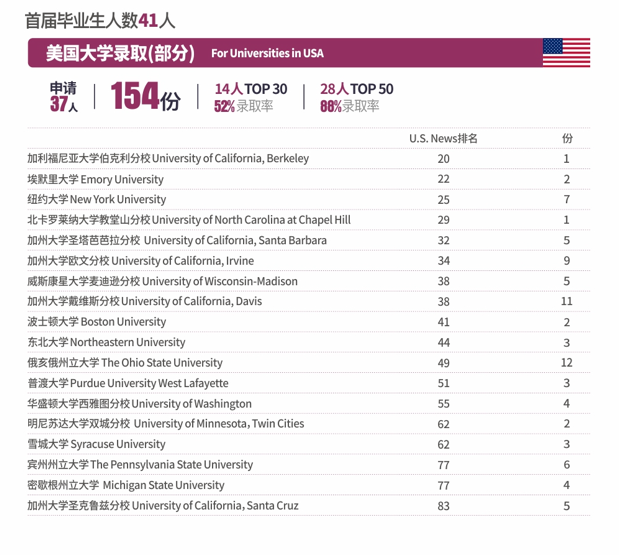Screen dimensions: 619x555
Task: Click the 52% 录取率 text
Action: coord(243,106)
